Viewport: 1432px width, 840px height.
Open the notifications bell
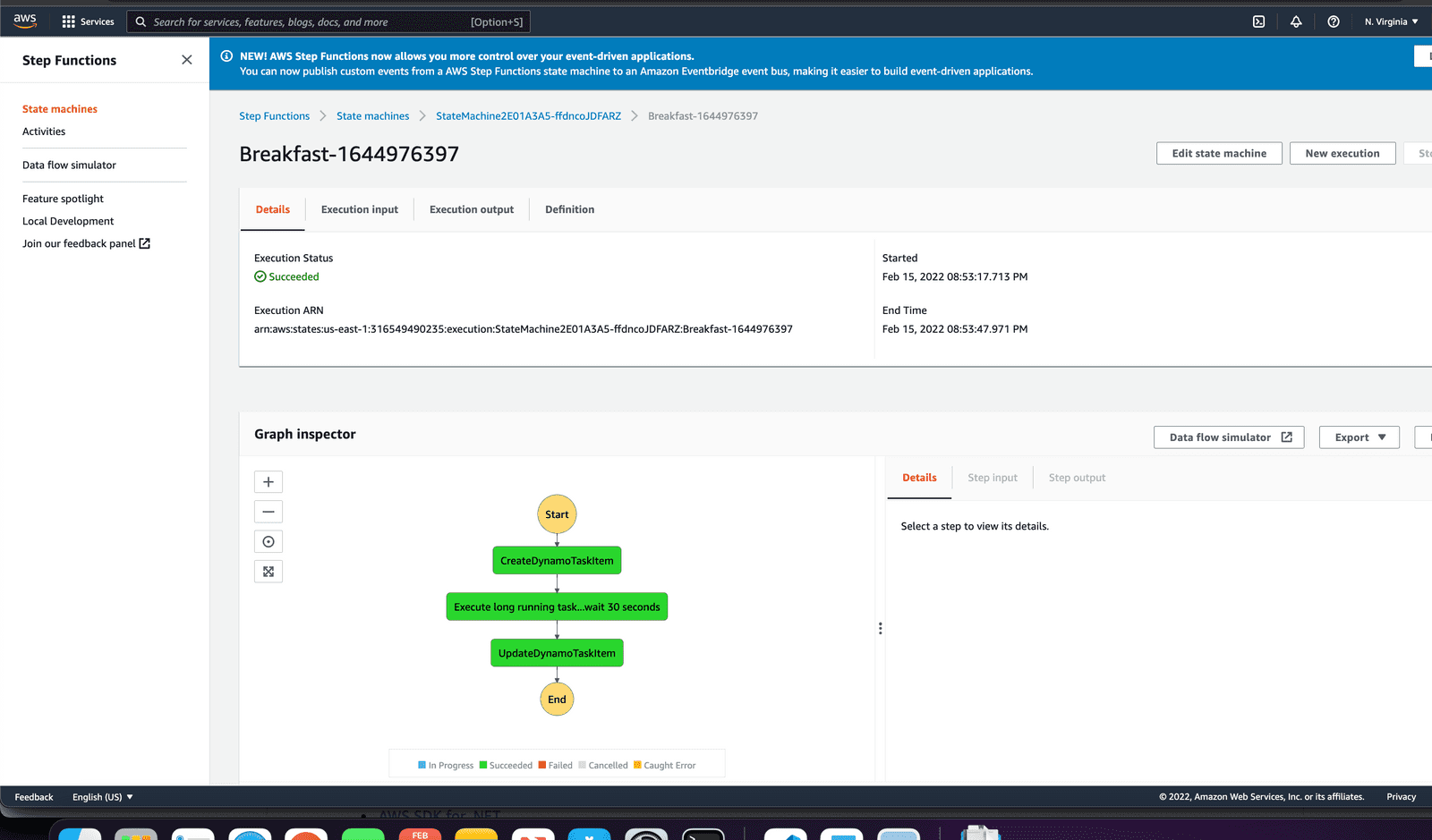click(1296, 21)
